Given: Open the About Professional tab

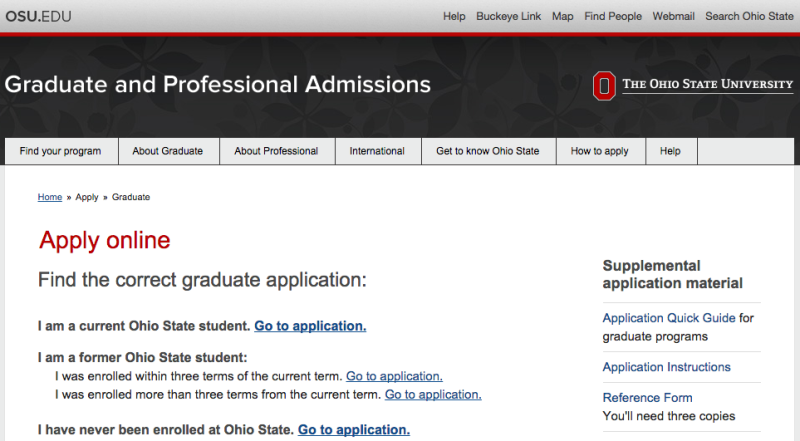Looking at the screenshot, I should (x=276, y=151).
